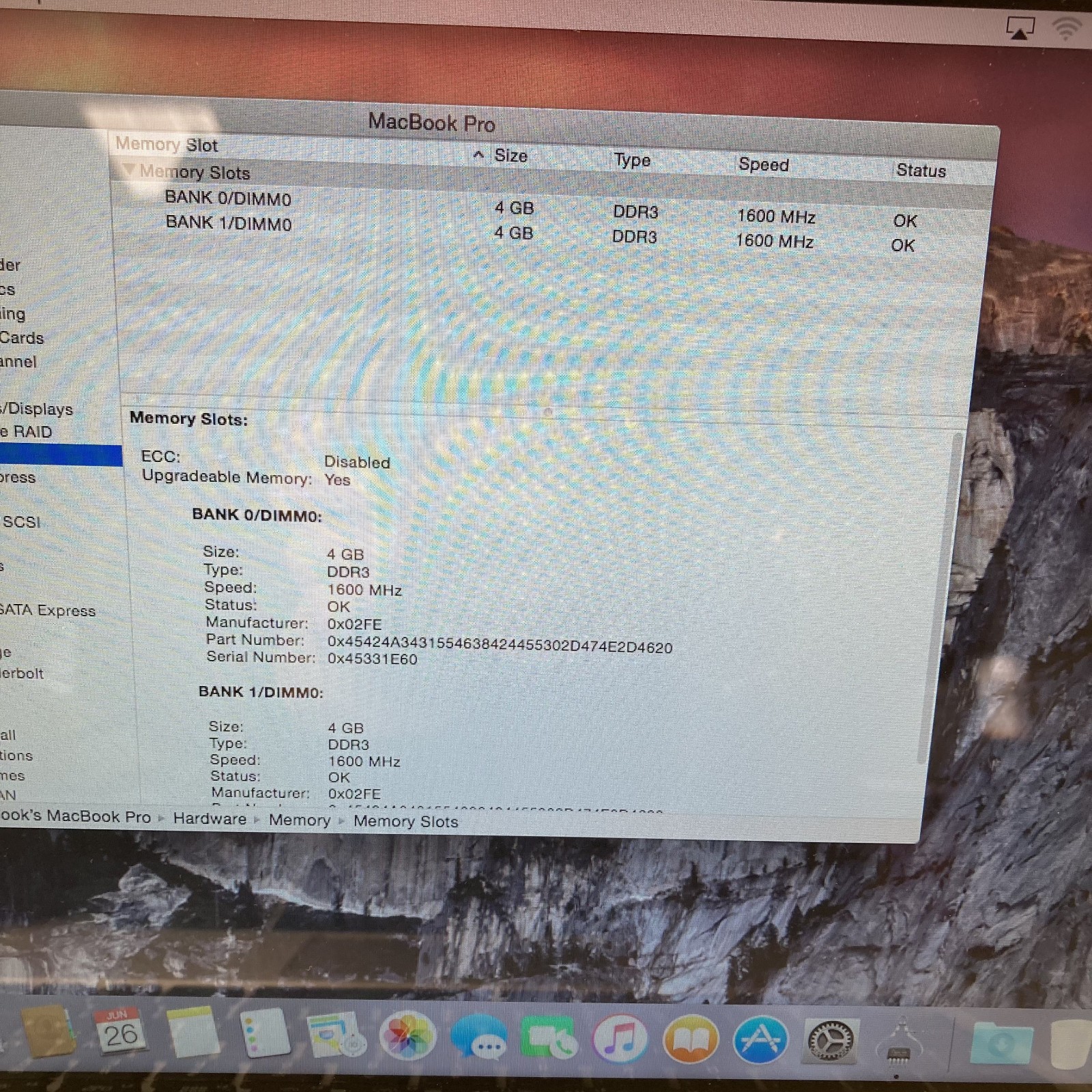Click 1600 MHz speed in BANK 0 row
This screenshot has height=1092, width=1092.
[x=776, y=217]
